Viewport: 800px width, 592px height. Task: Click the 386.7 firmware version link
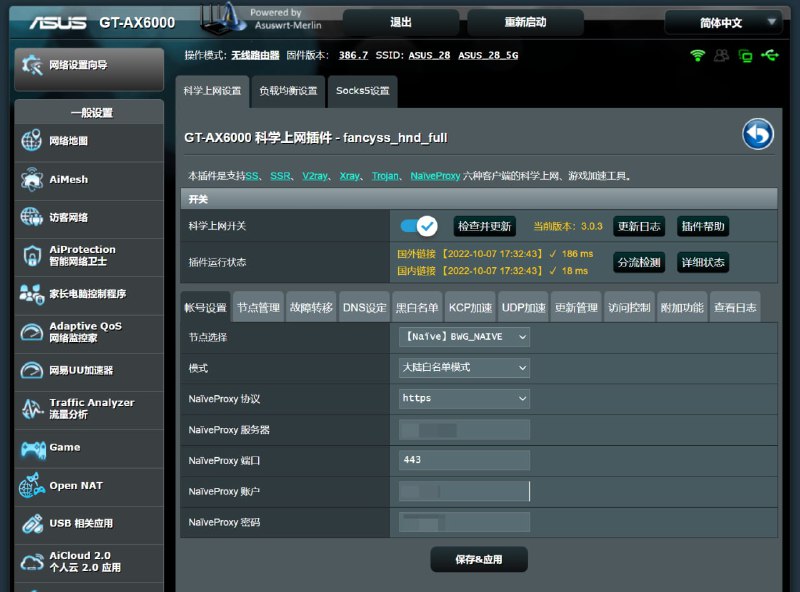click(x=353, y=55)
